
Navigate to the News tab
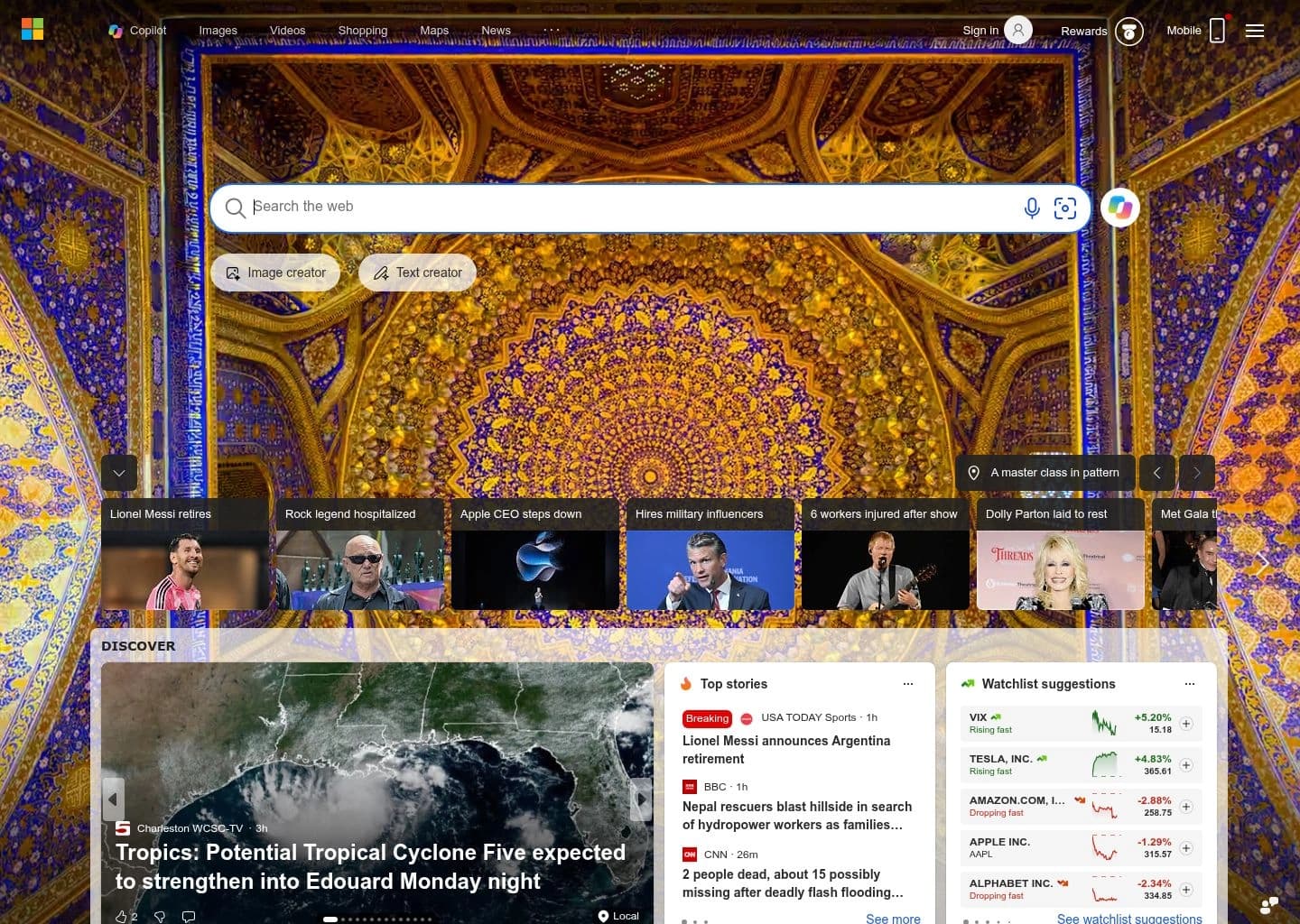click(x=496, y=30)
